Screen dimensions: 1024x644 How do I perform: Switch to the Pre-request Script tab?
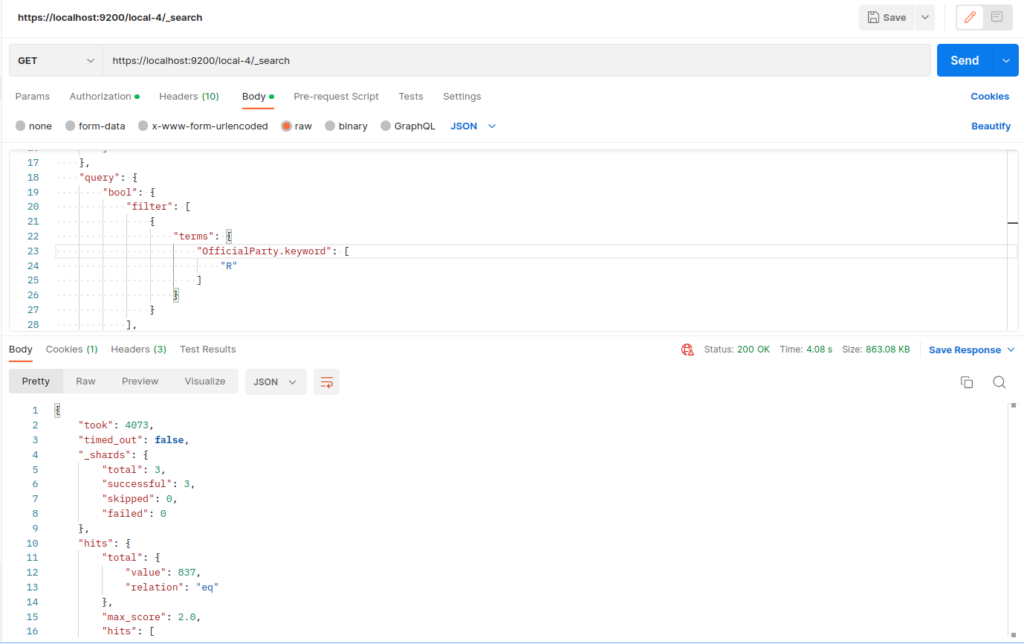tap(338, 96)
